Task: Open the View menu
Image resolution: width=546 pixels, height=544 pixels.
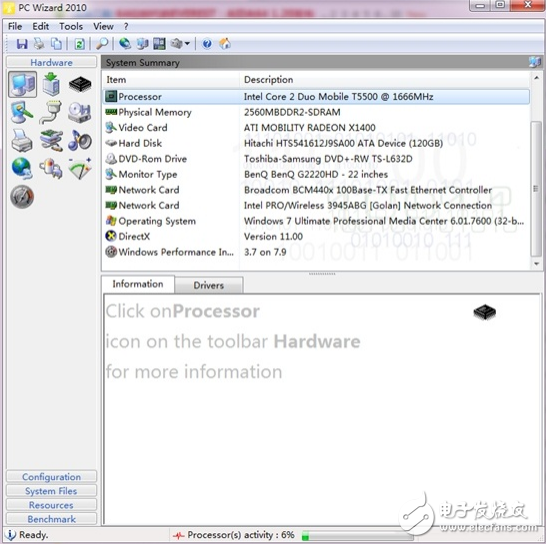Action: [103, 26]
